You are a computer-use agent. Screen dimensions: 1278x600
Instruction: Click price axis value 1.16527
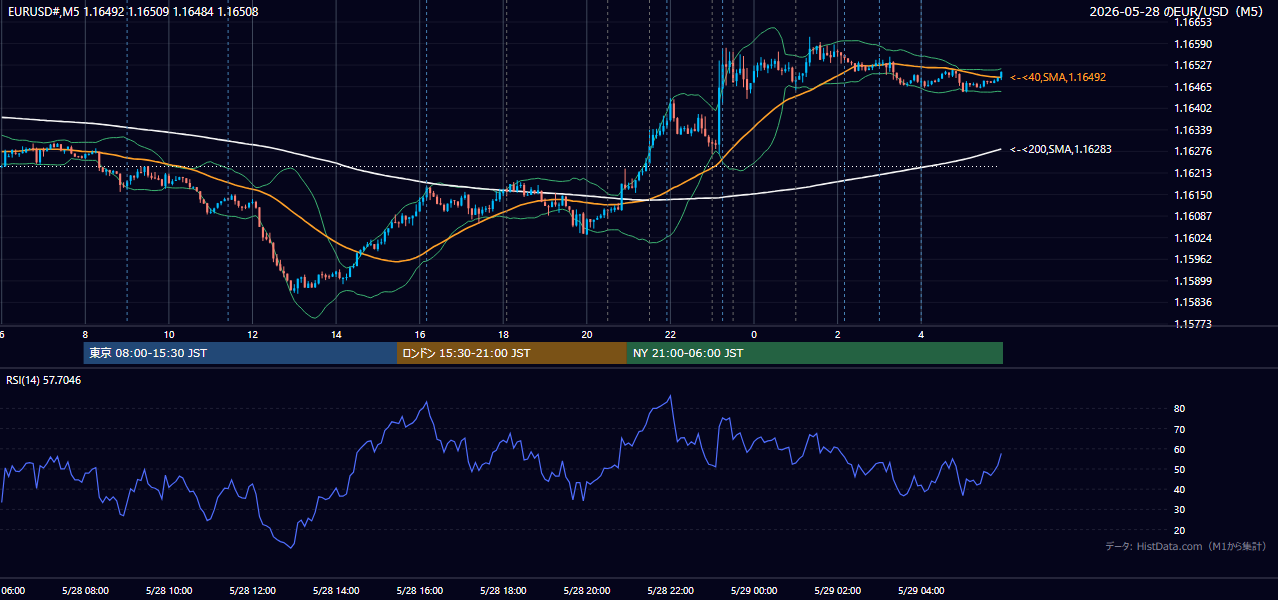pyautogui.click(x=1192, y=65)
